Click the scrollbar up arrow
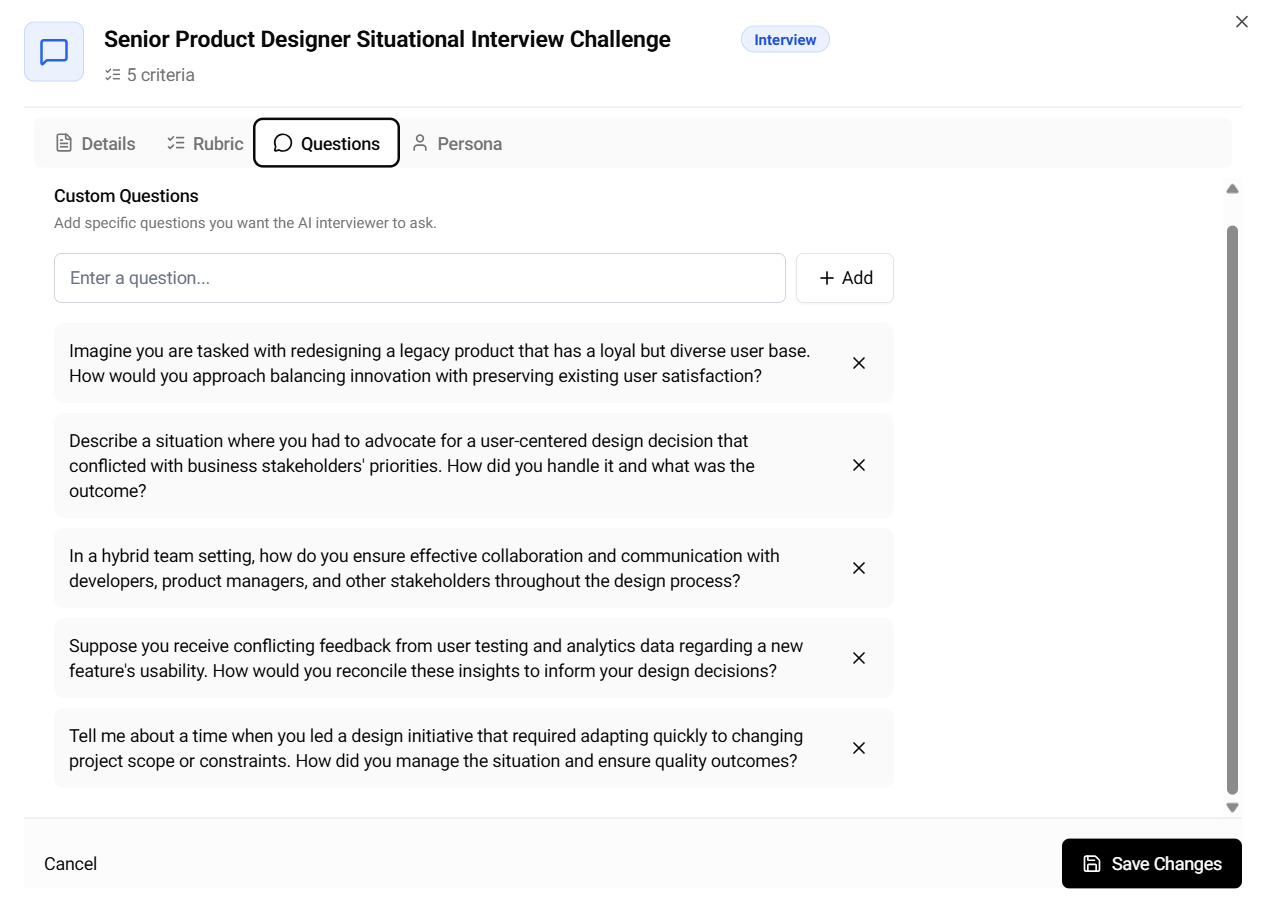The width and height of the screenshot is (1264, 907). (x=1232, y=189)
